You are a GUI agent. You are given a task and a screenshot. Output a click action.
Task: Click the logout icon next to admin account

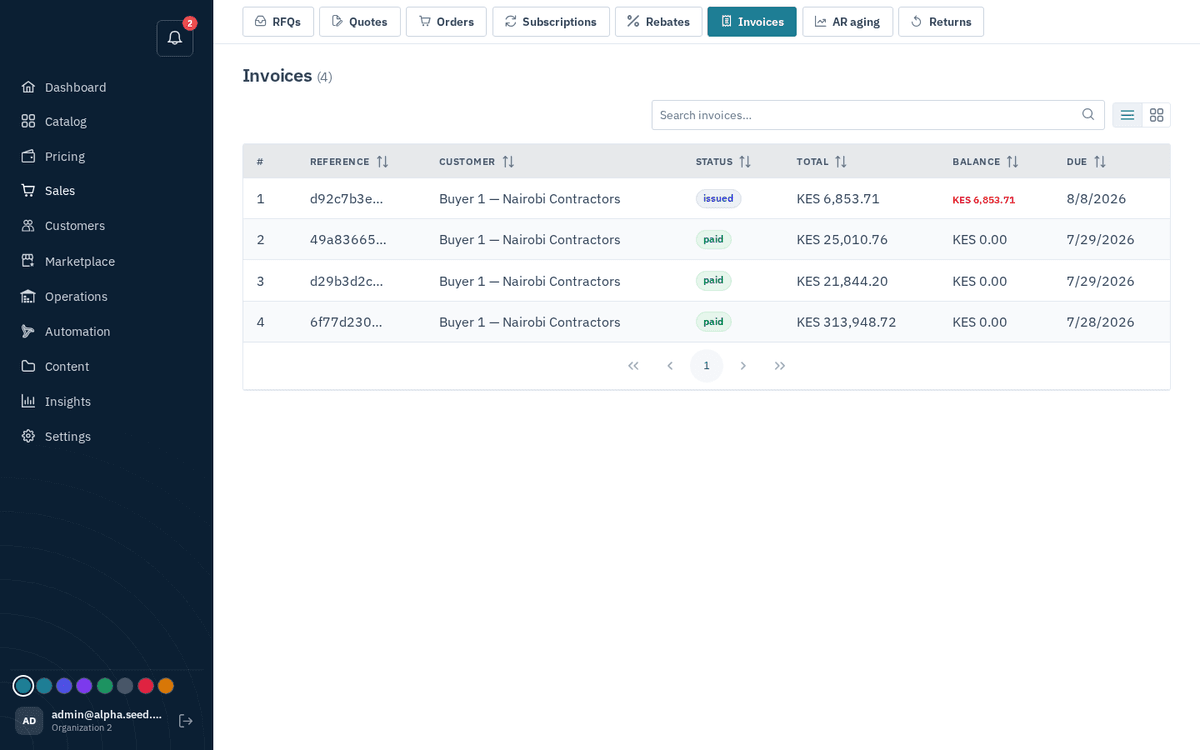point(185,721)
